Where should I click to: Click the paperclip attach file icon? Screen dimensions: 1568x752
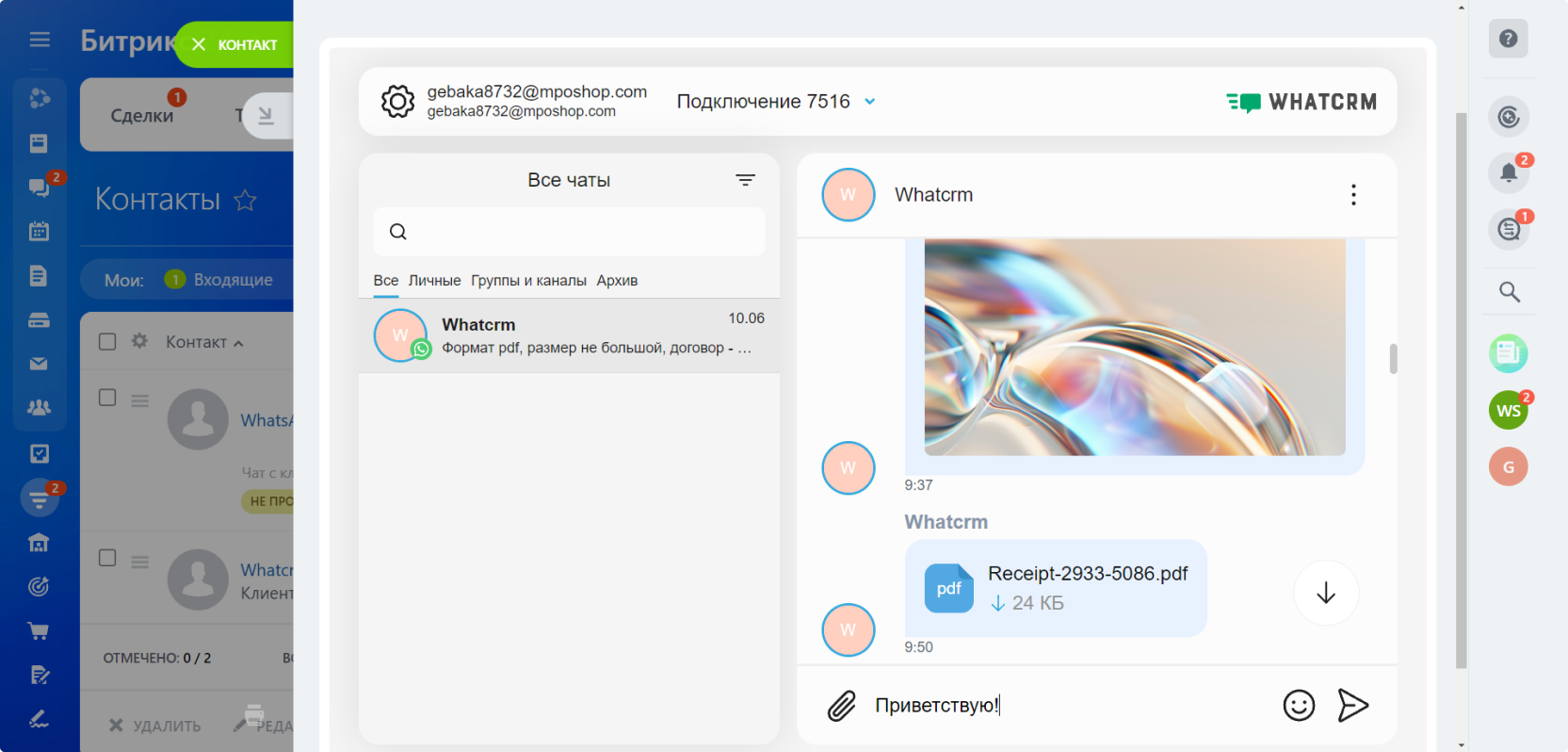coord(841,705)
